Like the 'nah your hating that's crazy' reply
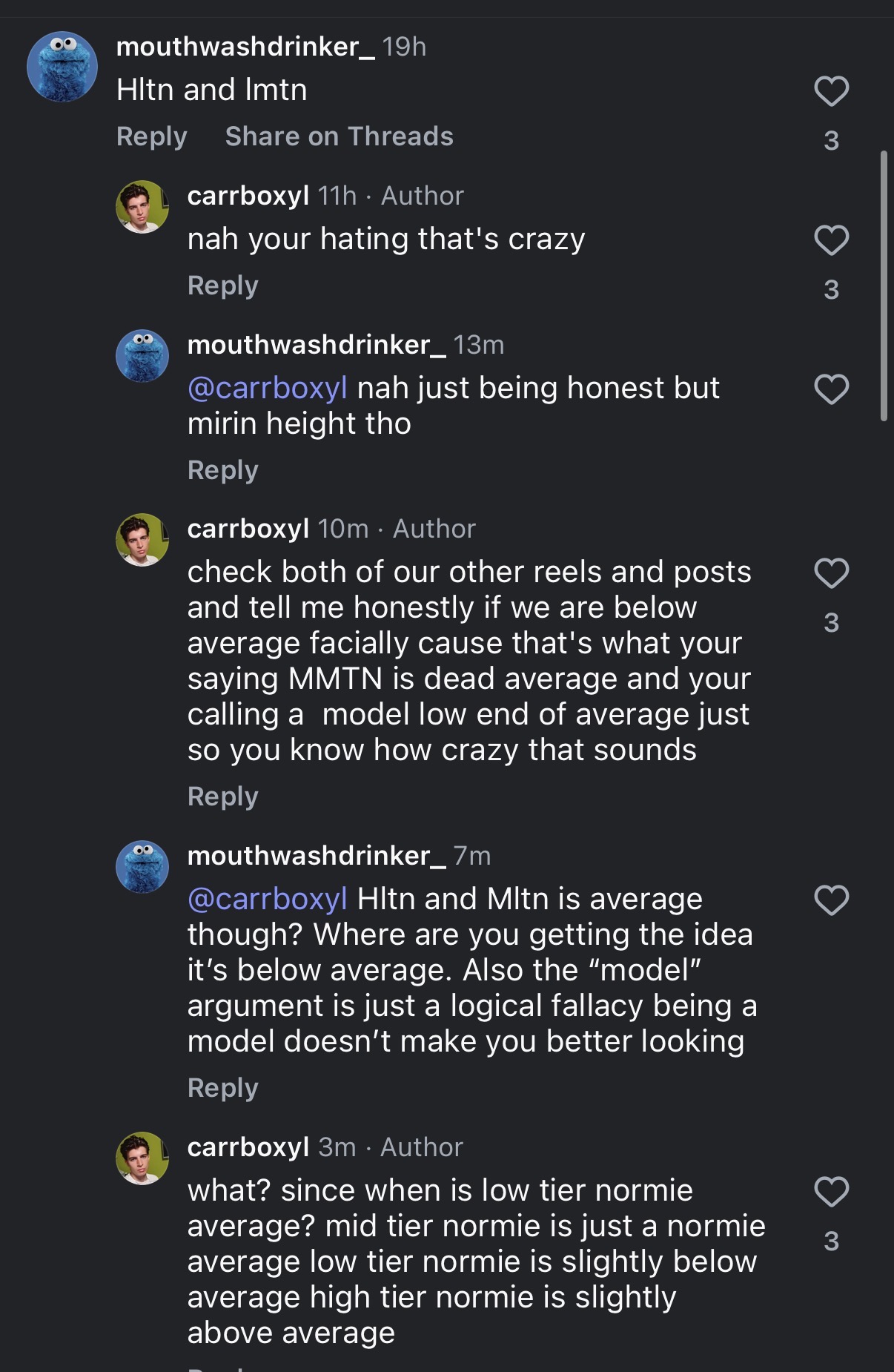Image resolution: width=894 pixels, height=1372 pixels. pyautogui.click(x=831, y=241)
